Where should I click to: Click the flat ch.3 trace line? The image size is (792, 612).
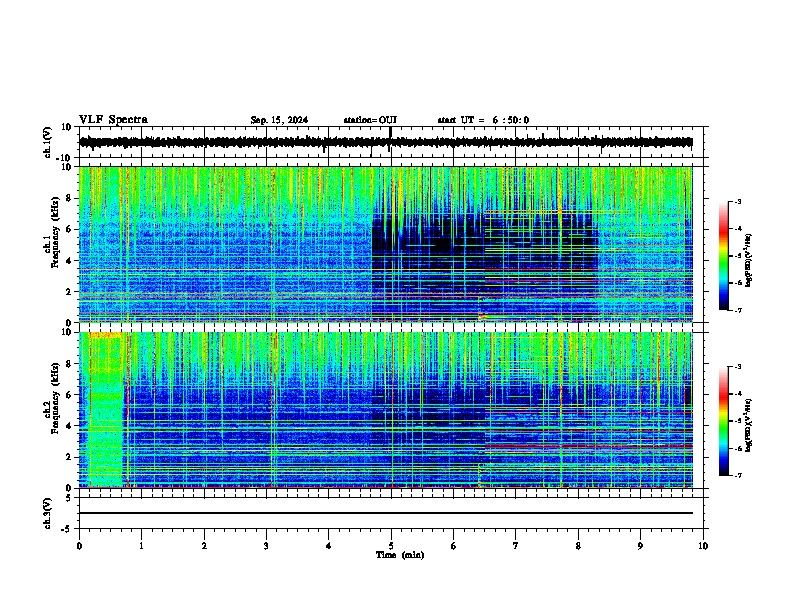[386, 513]
